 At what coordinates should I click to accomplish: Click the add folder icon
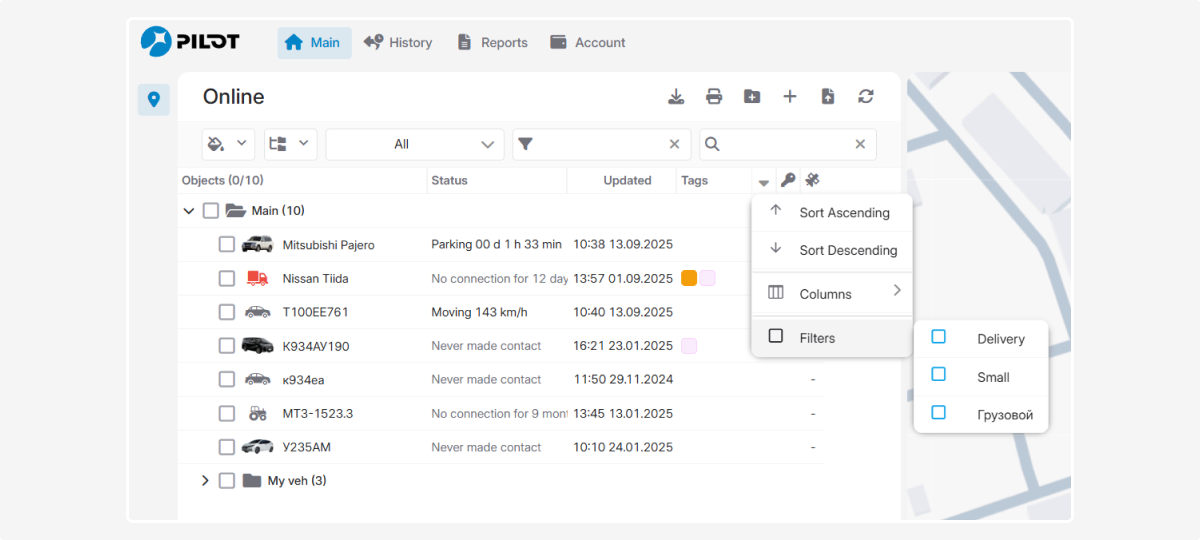[x=752, y=97]
